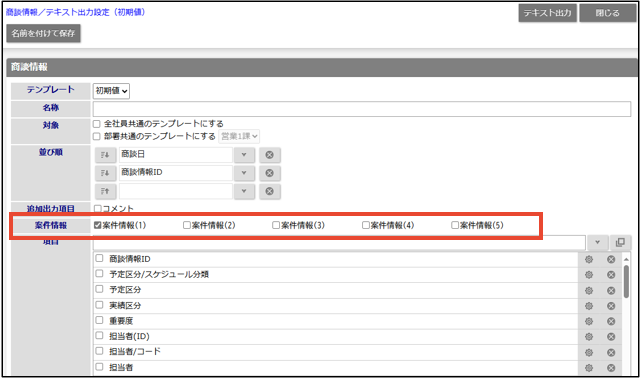Tick the 担当者/コード item checkbox

point(99,351)
